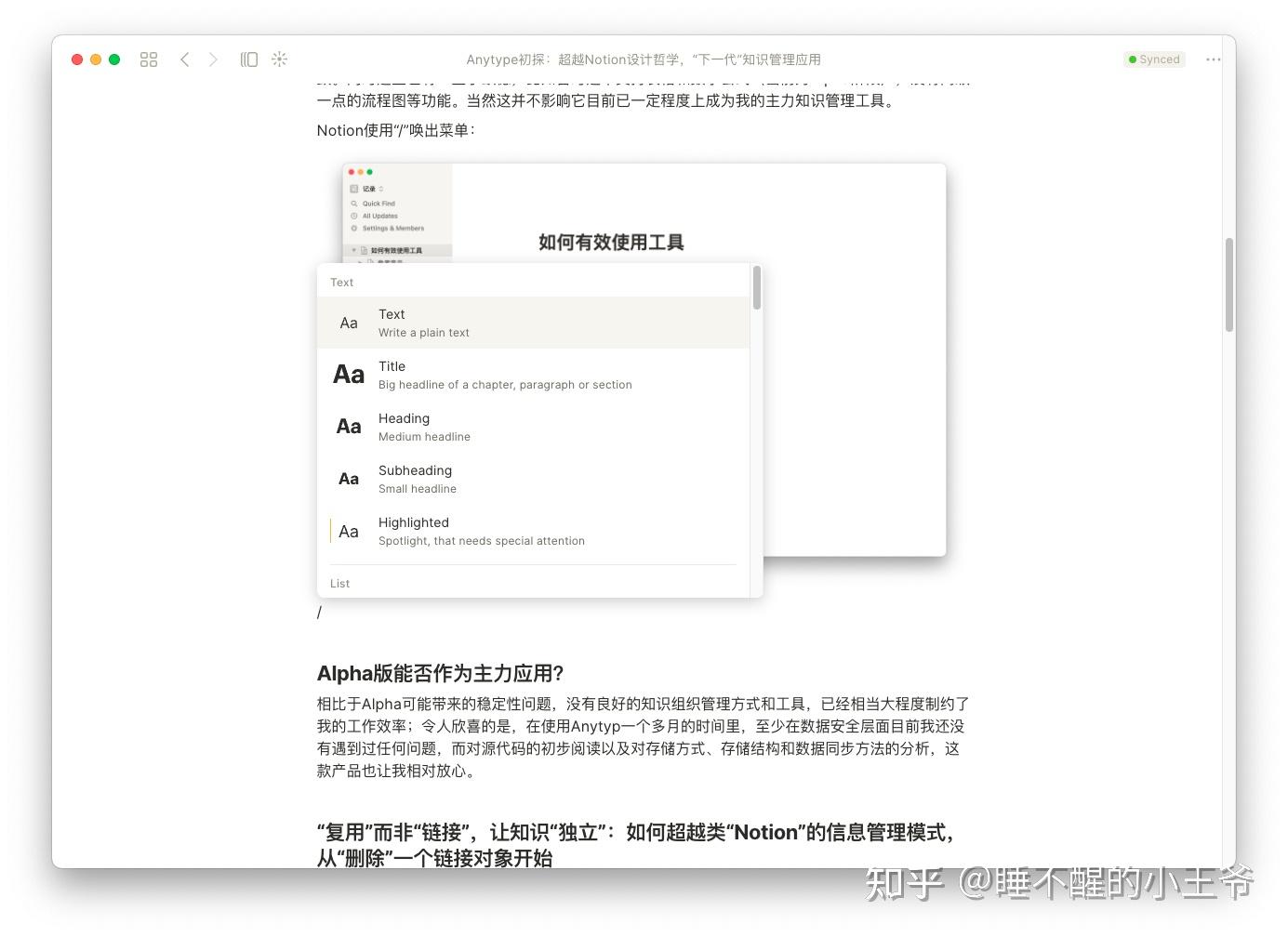The width and height of the screenshot is (1288, 937).
Task: Click the page title in the top bar
Action: 644,59
